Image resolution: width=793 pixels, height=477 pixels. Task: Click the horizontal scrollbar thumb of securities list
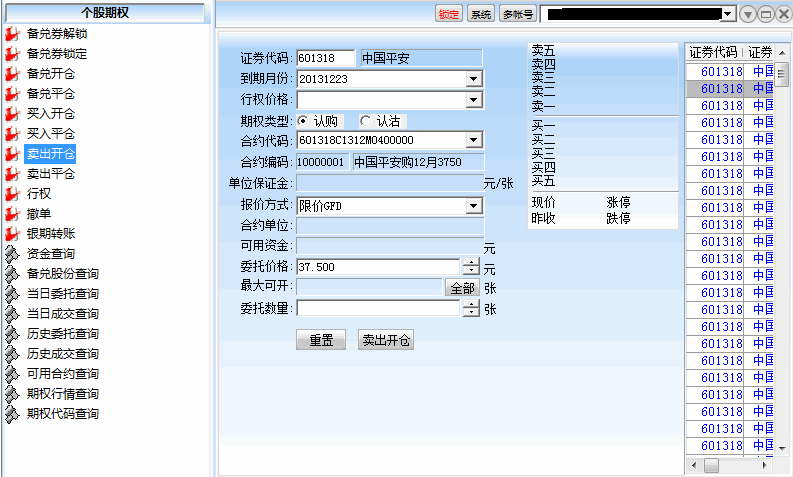[711, 465]
